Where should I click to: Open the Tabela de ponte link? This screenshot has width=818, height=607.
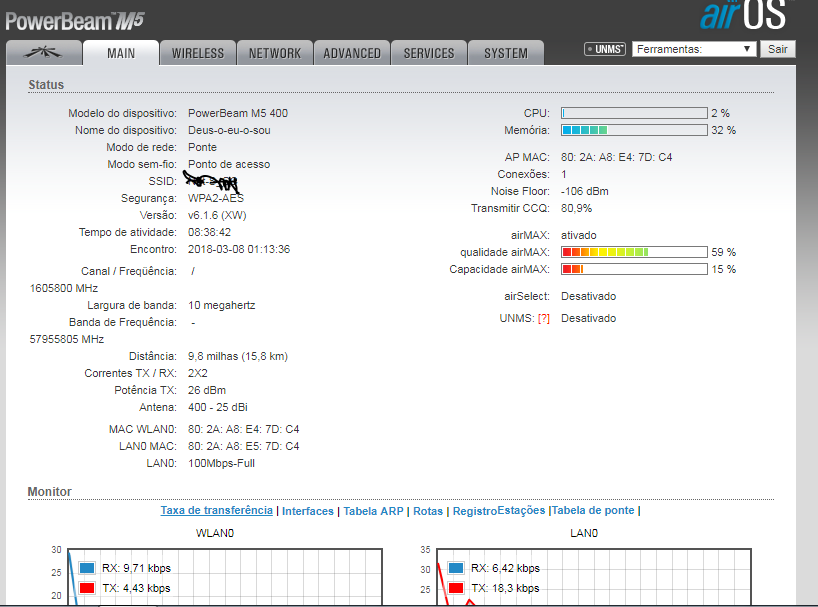593,510
